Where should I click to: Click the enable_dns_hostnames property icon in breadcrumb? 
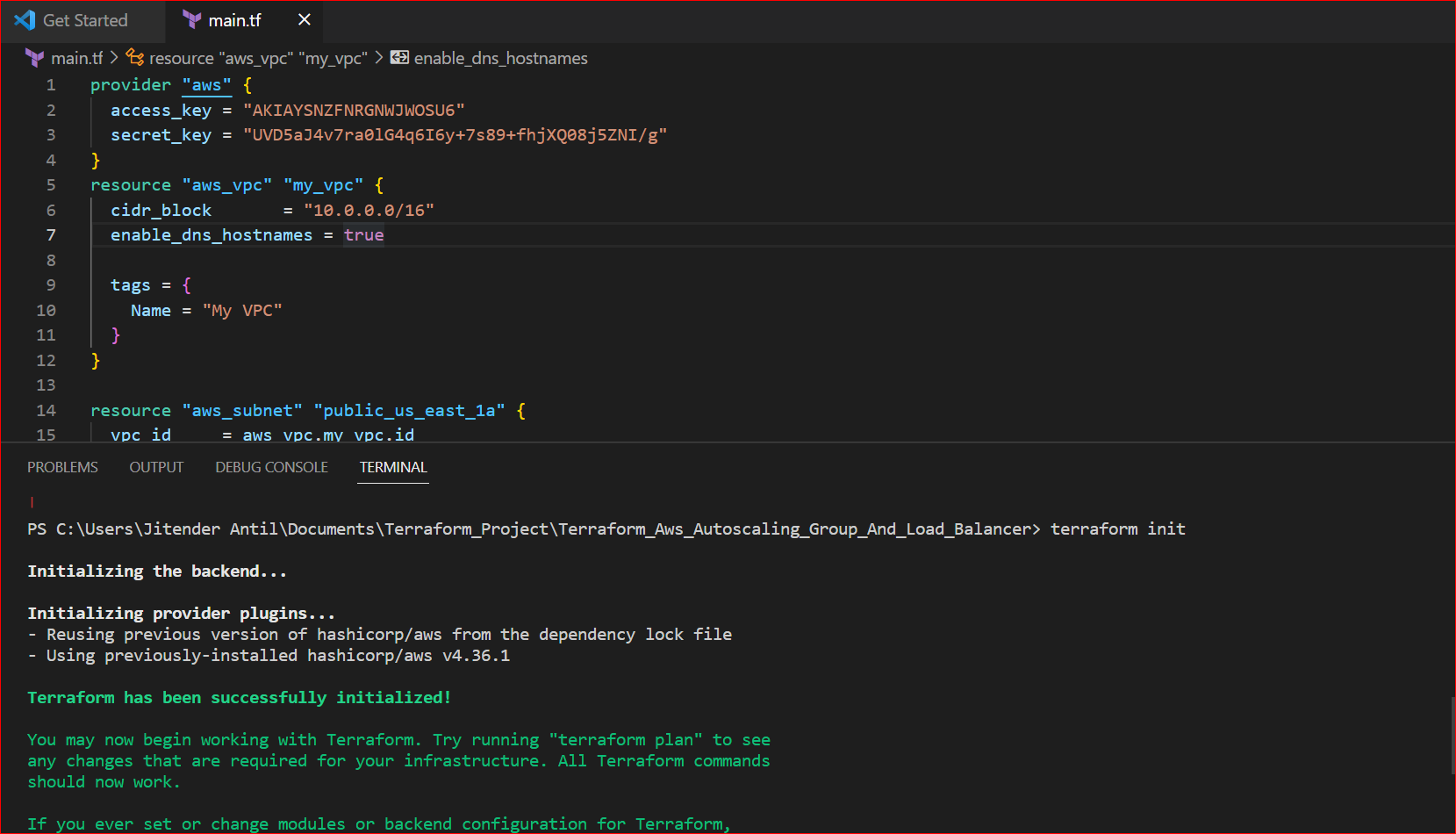click(x=399, y=58)
